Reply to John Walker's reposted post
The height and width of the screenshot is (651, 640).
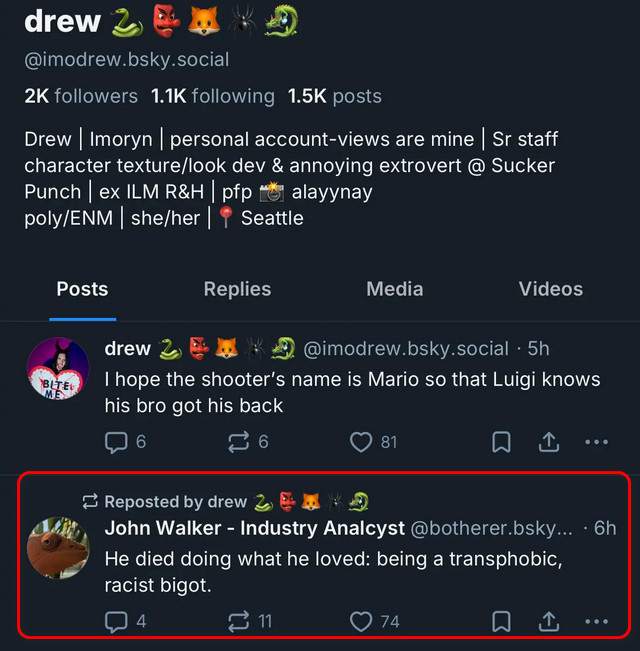point(116,621)
